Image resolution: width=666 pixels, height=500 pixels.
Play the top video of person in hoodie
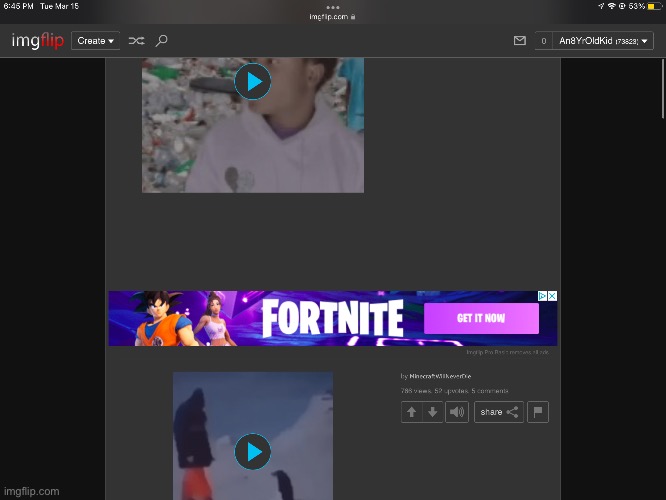point(253,81)
